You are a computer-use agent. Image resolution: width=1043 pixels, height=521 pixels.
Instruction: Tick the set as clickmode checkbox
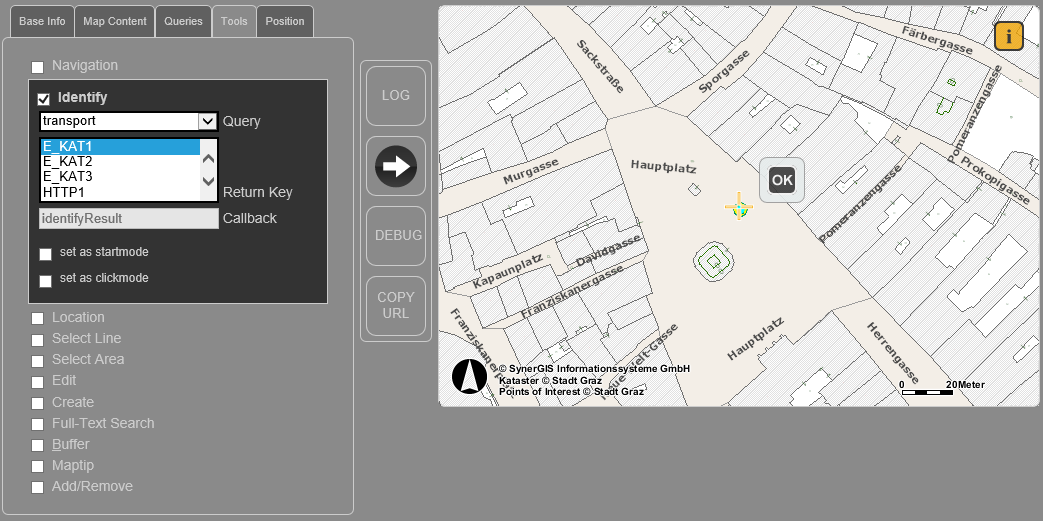[45, 281]
